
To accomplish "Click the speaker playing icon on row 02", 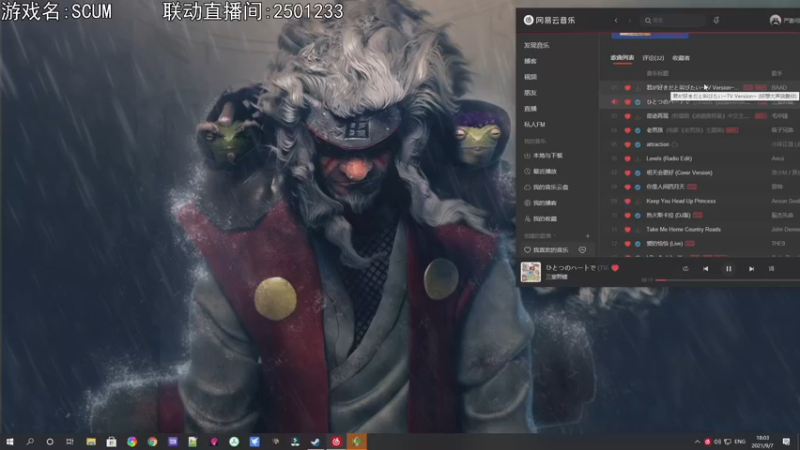I will tap(615, 102).
